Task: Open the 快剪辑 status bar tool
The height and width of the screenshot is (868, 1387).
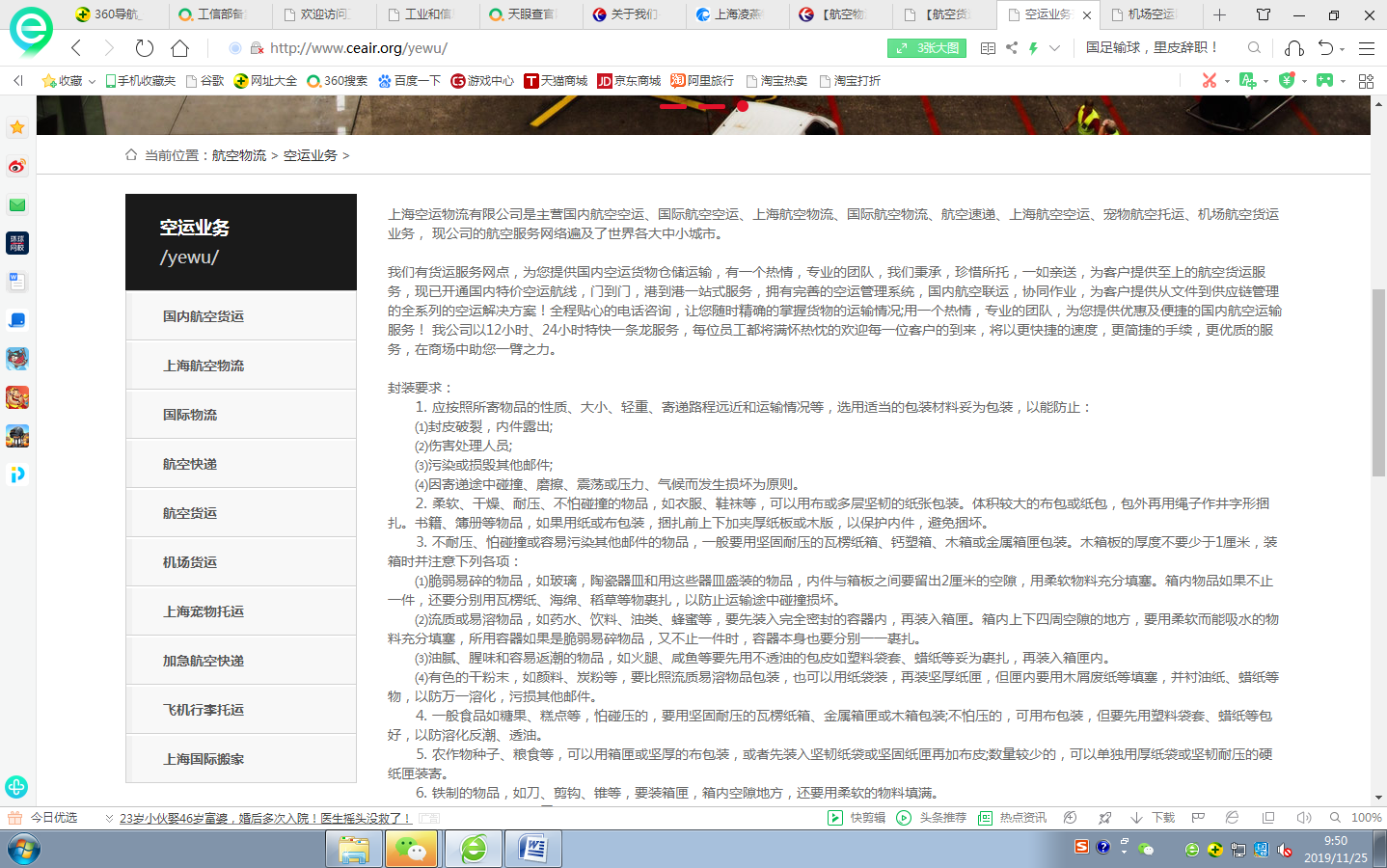Action: [857, 818]
